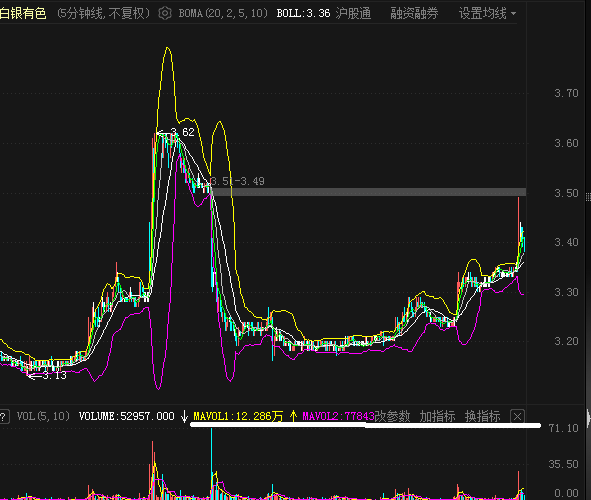Open indicator settings gear icon

click(x=165, y=14)
